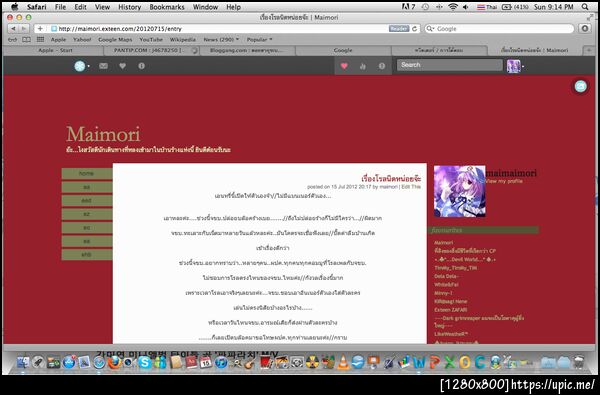Expand the Popular bookmarks folder
The height and width of the screenshot is (395, 600).
(259, 39)
